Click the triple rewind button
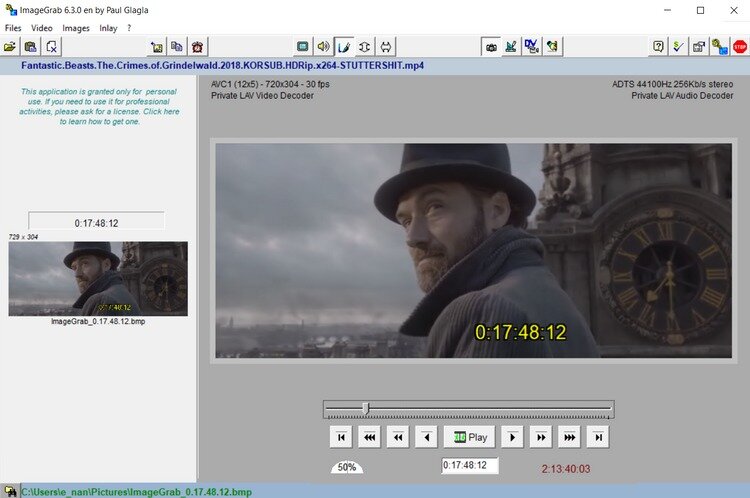This screenshot has width=750, height=498. tap(369, 437)
